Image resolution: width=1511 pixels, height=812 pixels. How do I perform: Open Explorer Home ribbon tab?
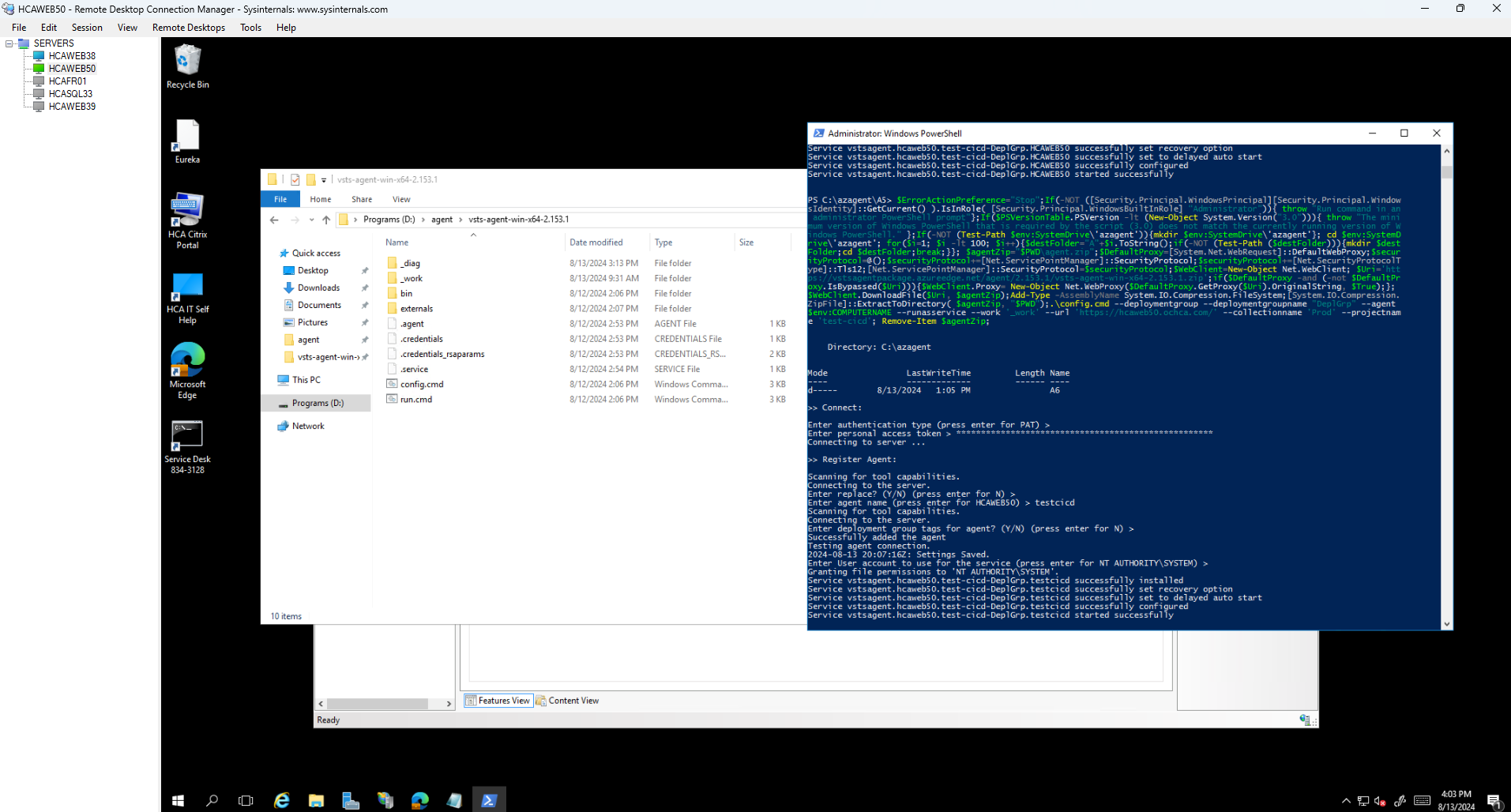[321, 199]
